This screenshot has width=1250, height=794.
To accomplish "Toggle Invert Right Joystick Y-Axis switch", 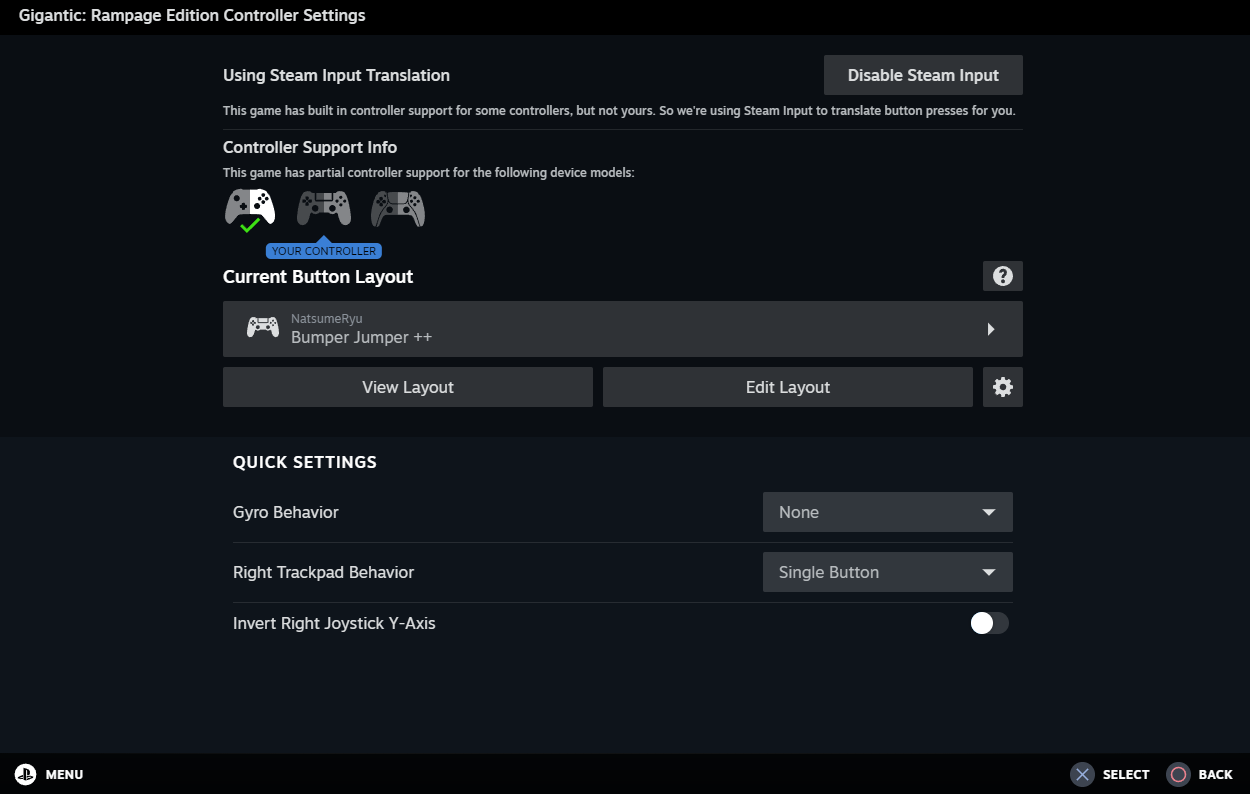I will (989, 623).
